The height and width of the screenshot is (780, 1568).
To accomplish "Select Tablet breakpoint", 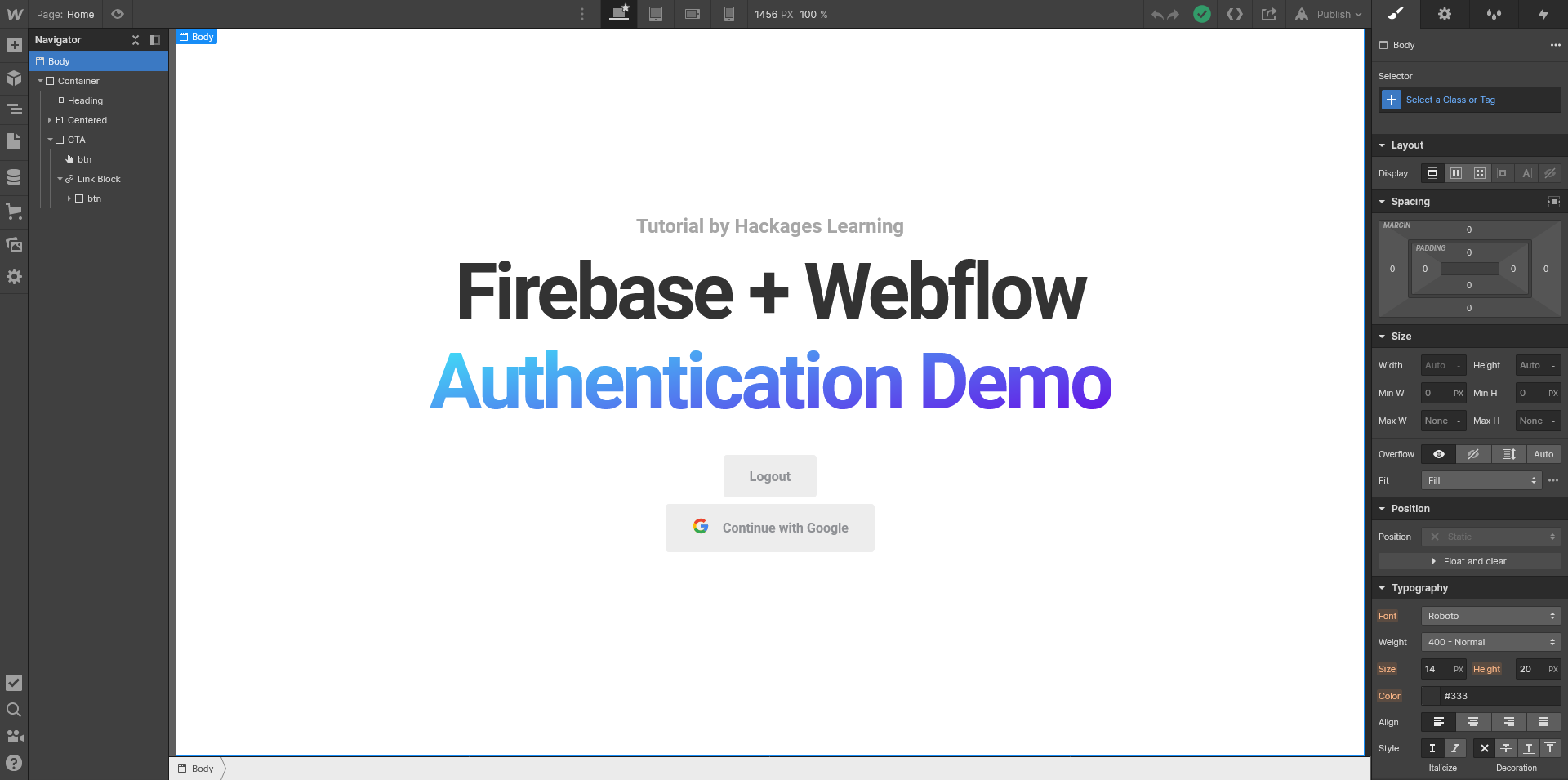I will [x=656, y=14].
